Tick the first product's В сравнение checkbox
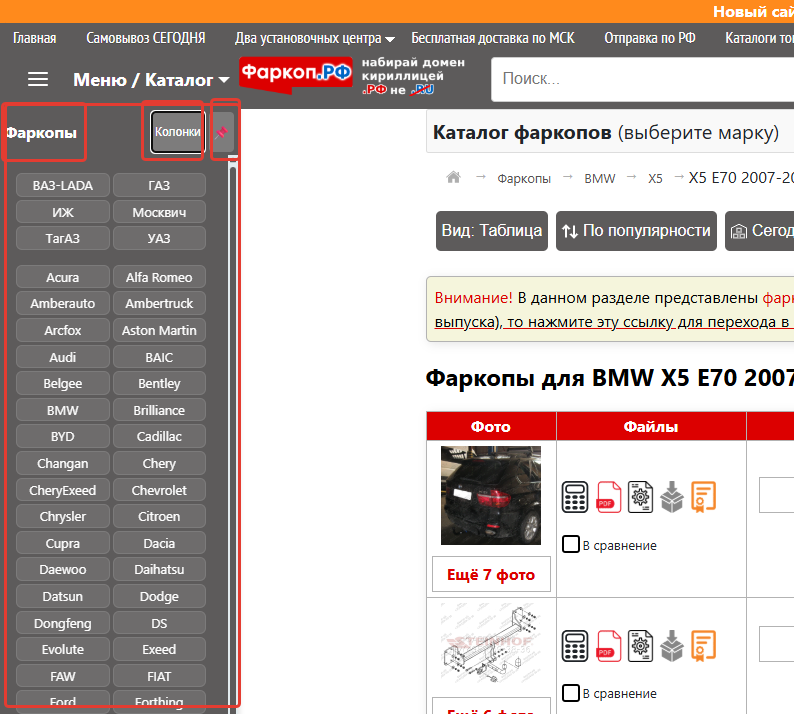 pos(571,544)
